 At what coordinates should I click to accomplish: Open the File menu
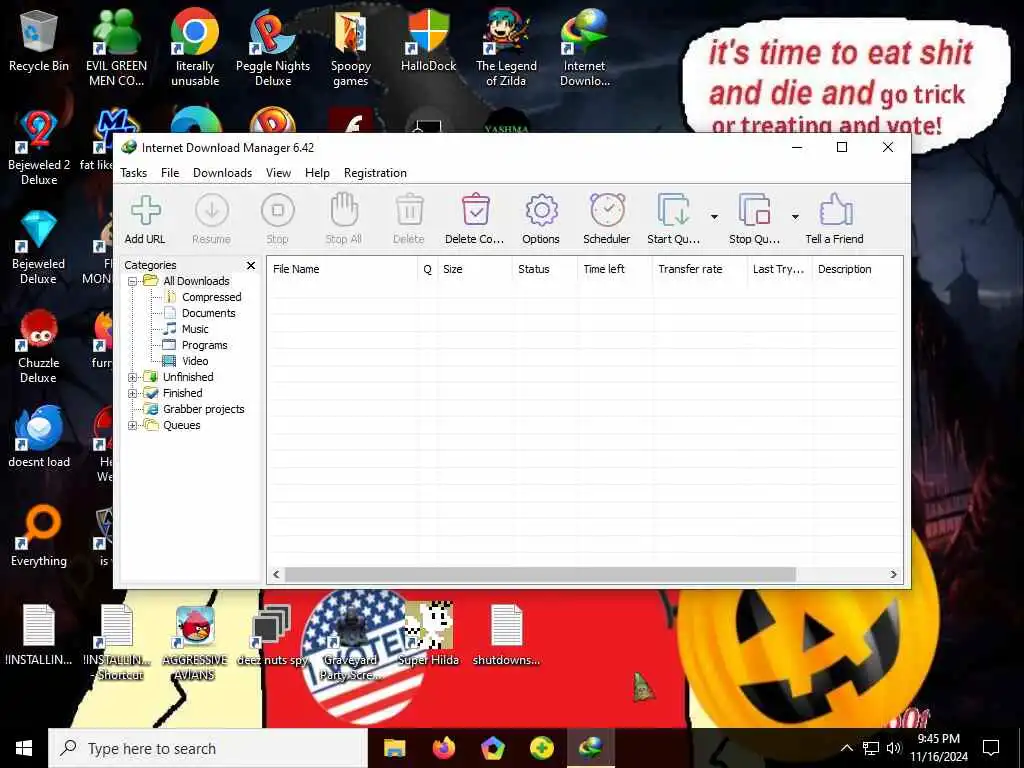point(170,173)
